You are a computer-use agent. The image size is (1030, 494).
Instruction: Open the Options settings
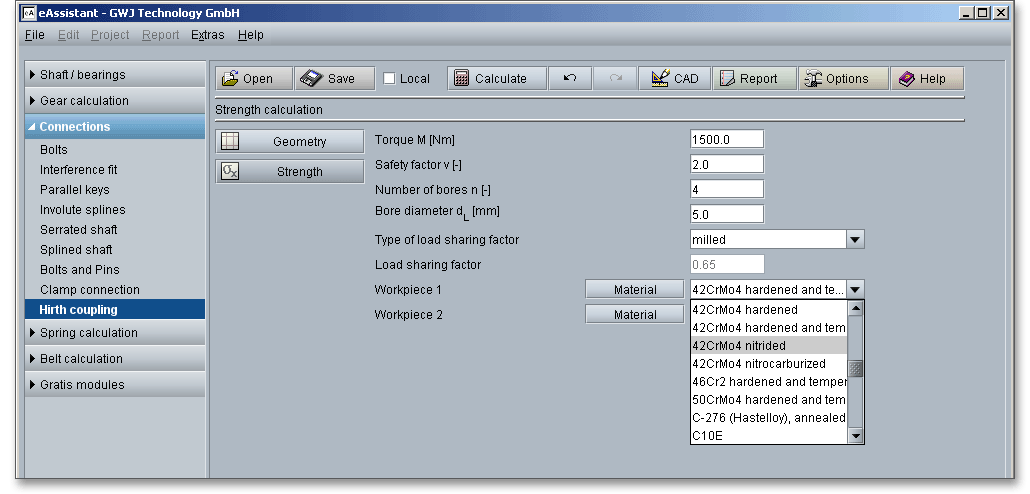tap(844, 79)
